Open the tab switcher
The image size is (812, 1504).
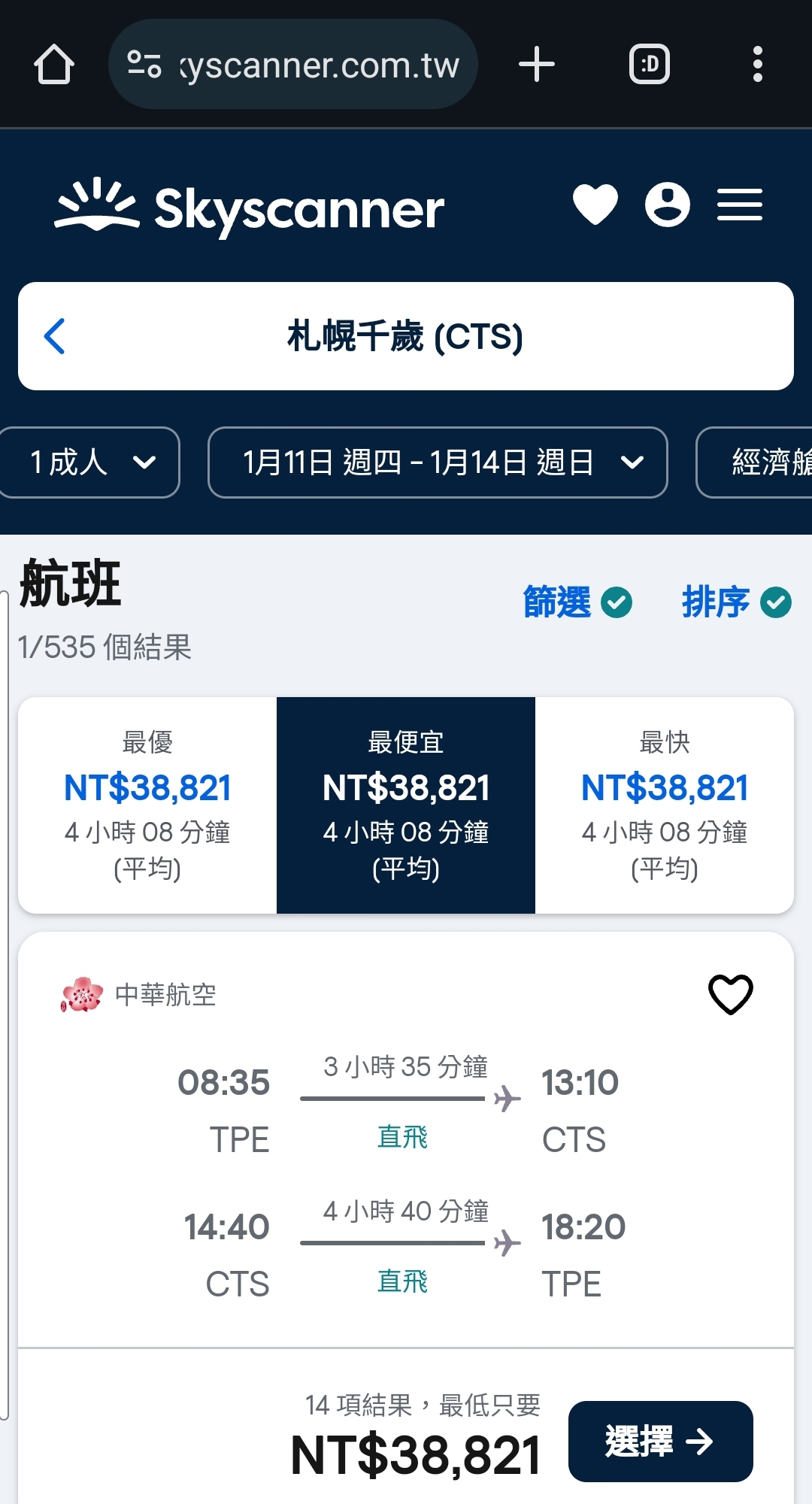coord(649,64)
